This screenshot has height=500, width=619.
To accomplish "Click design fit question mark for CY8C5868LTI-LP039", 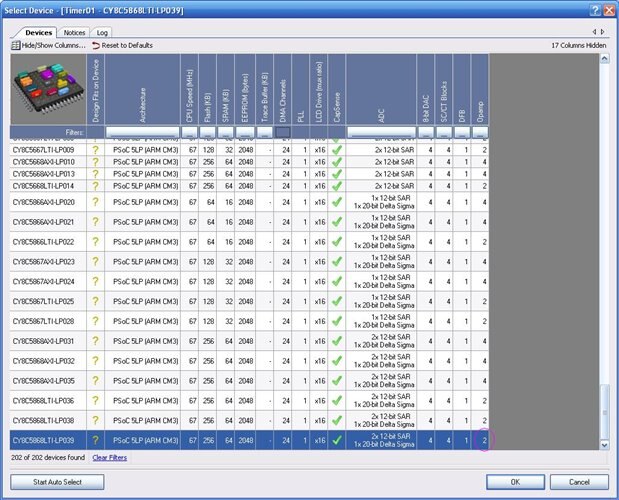I will [95, 439].
